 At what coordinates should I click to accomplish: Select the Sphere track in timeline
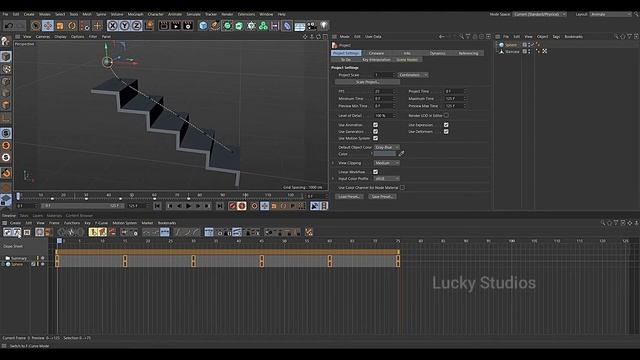[17, 264]
